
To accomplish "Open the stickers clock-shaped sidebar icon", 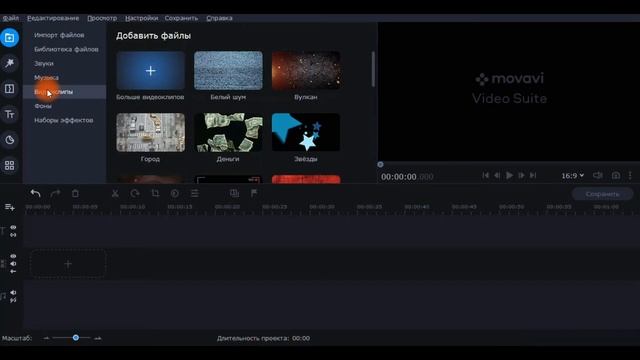I will pos(9,140).
